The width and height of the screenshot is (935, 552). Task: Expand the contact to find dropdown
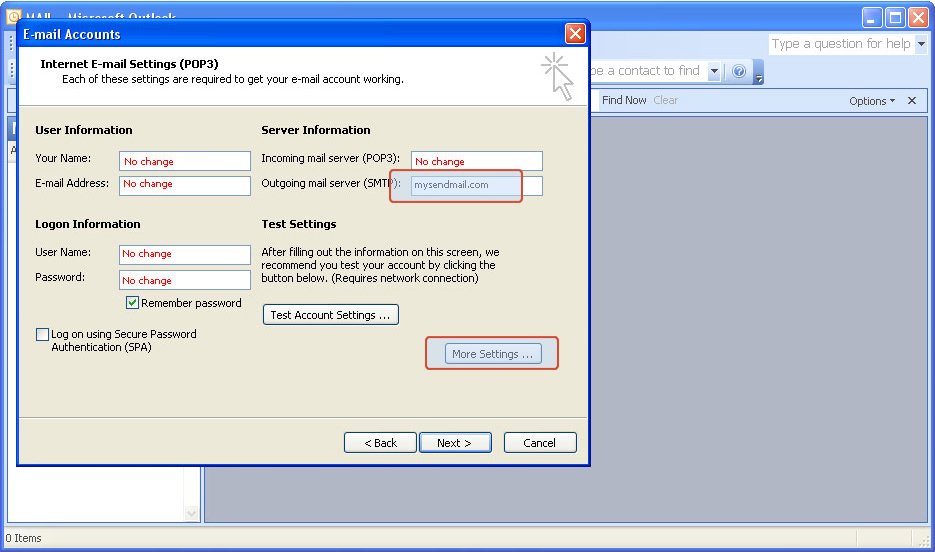tap(714, 71)
